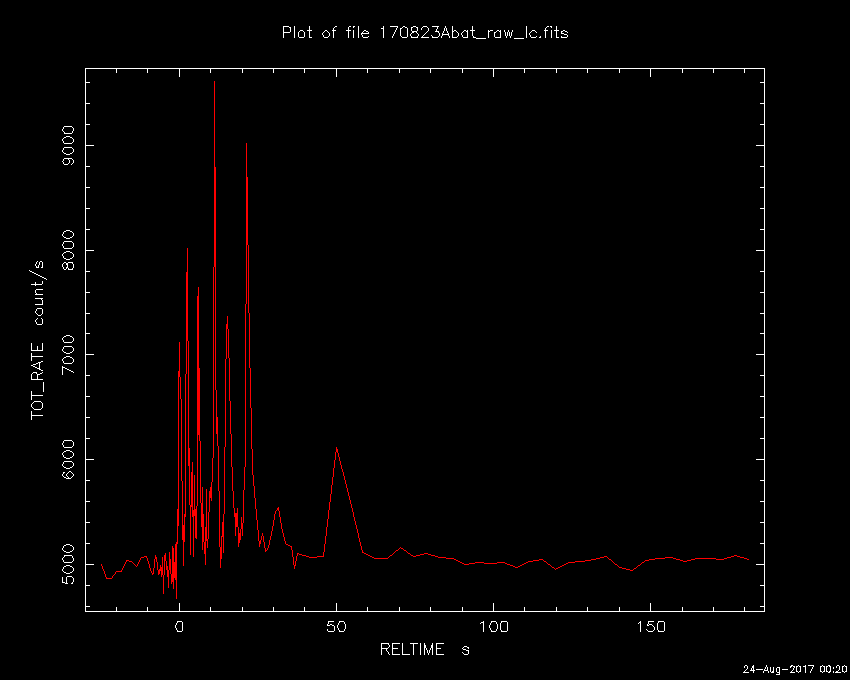Click the 'TOT_RATE count/s' y-axis label
This screenshot has width=850, height=680.
(37, 341)
